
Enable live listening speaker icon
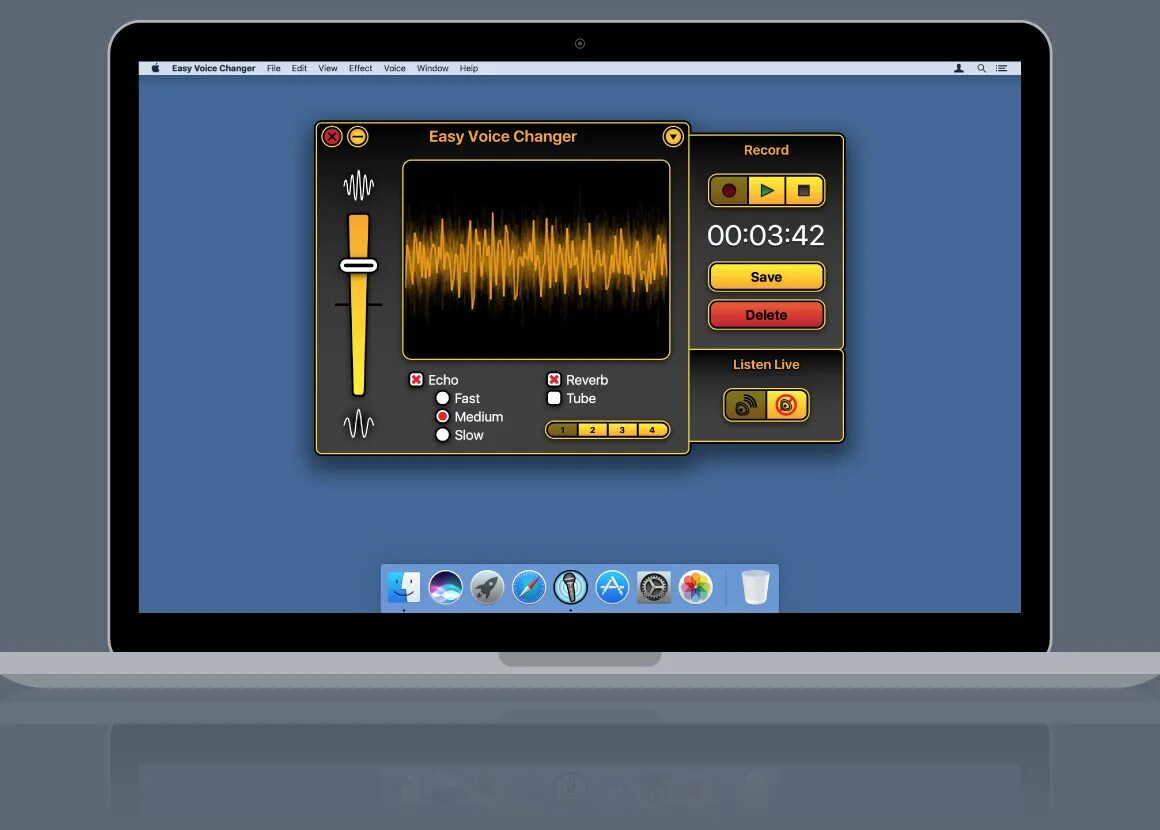click(x=746, y=405)
